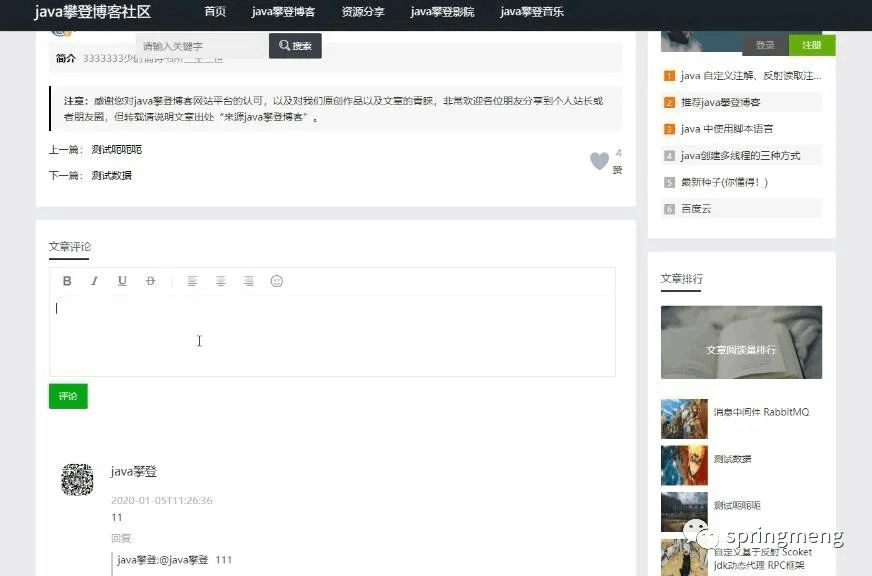Click the green 注册 register button
The height and width of the screenshot is (576, 872).
coord(812,45)
